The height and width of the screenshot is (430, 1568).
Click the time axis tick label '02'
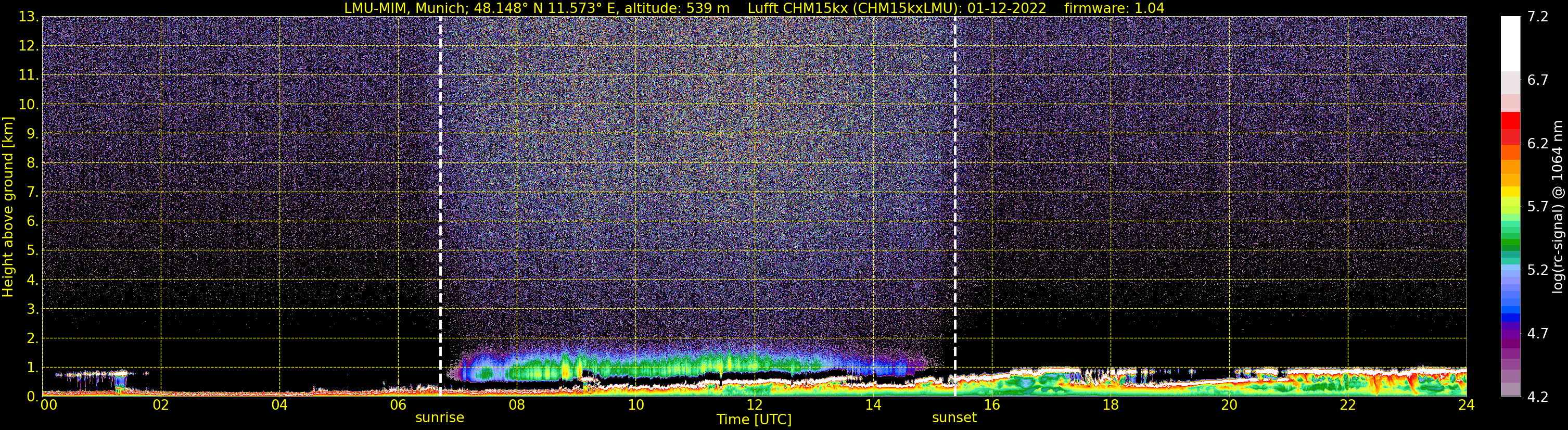[161, 406]
